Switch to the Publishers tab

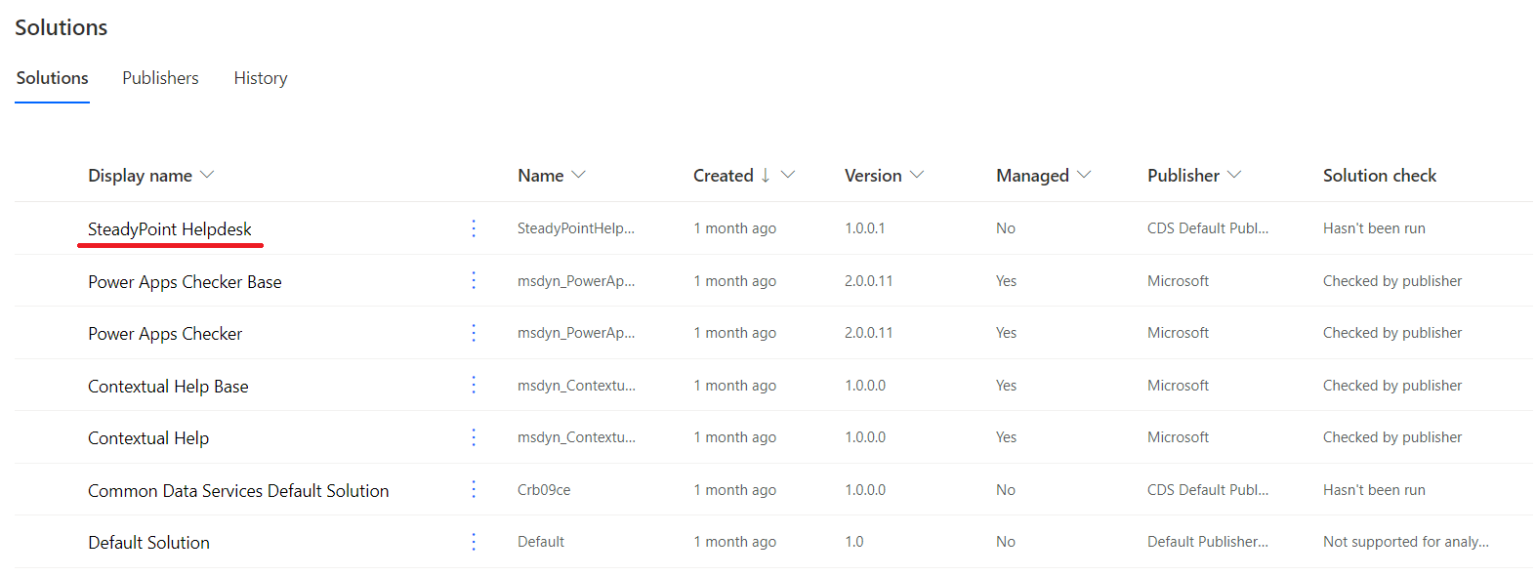coord(160,78)
